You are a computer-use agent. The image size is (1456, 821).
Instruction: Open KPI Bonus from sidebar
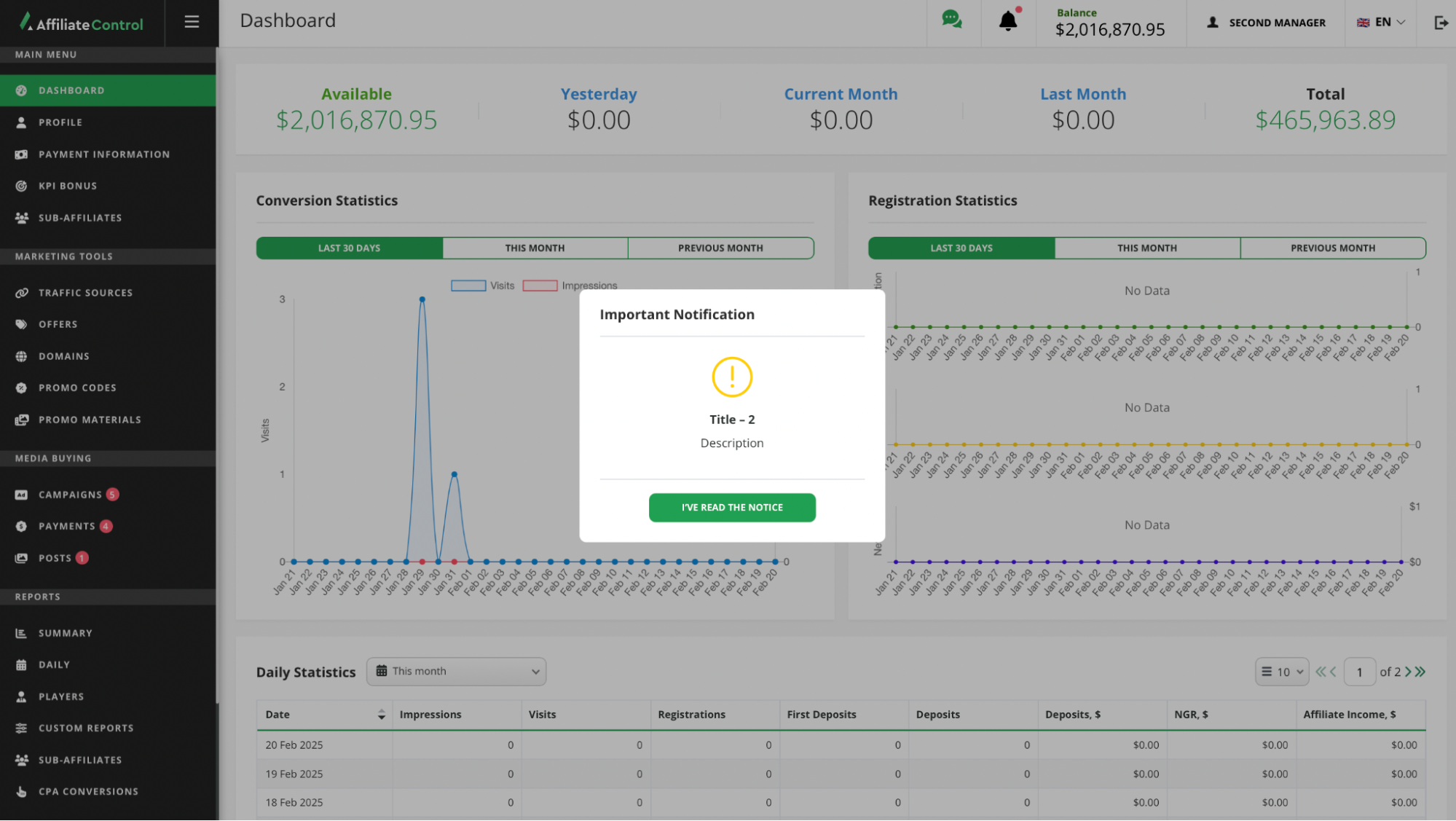[x=68, y=186]
